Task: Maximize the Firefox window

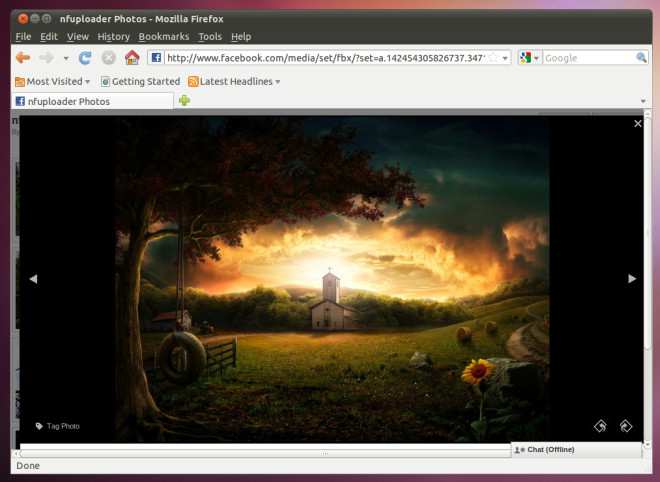Action: [47, 19]
